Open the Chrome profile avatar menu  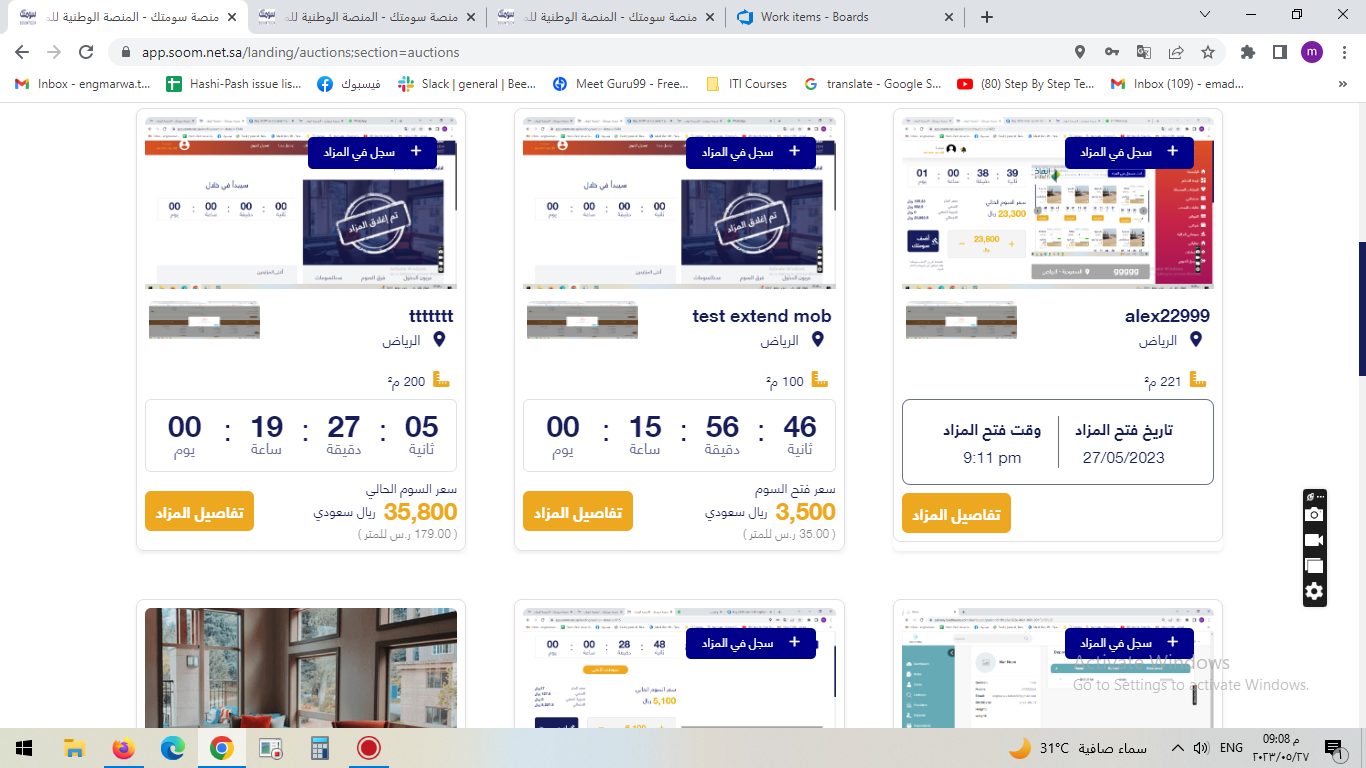tap(1312, 52)
